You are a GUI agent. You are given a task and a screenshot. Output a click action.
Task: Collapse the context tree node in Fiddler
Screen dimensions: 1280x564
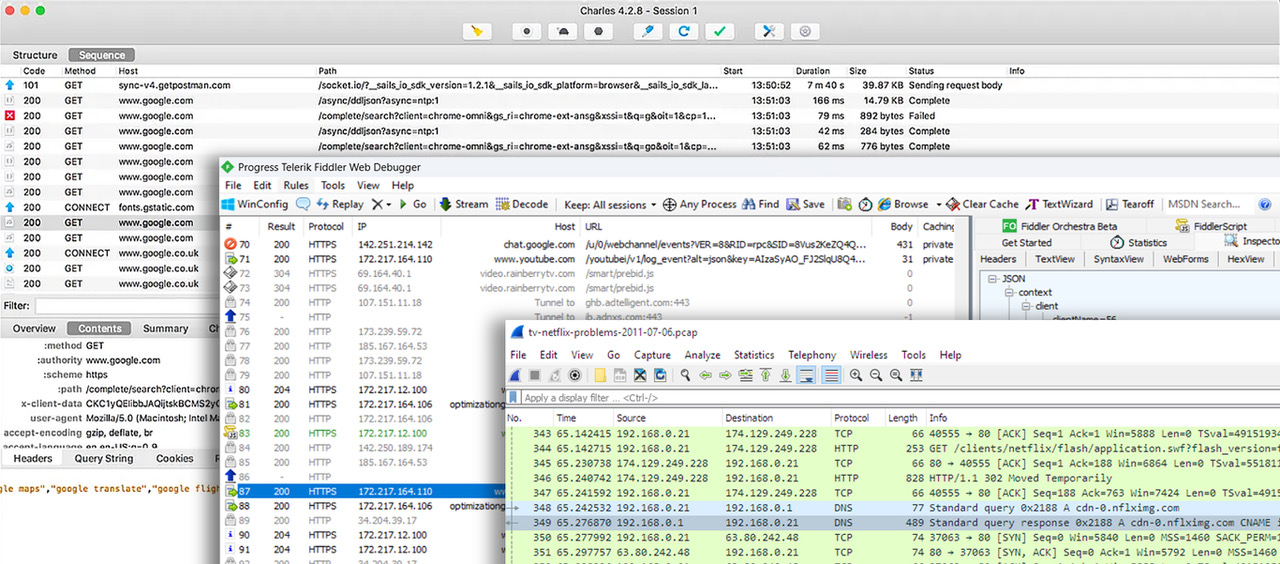click(1010, 293)
